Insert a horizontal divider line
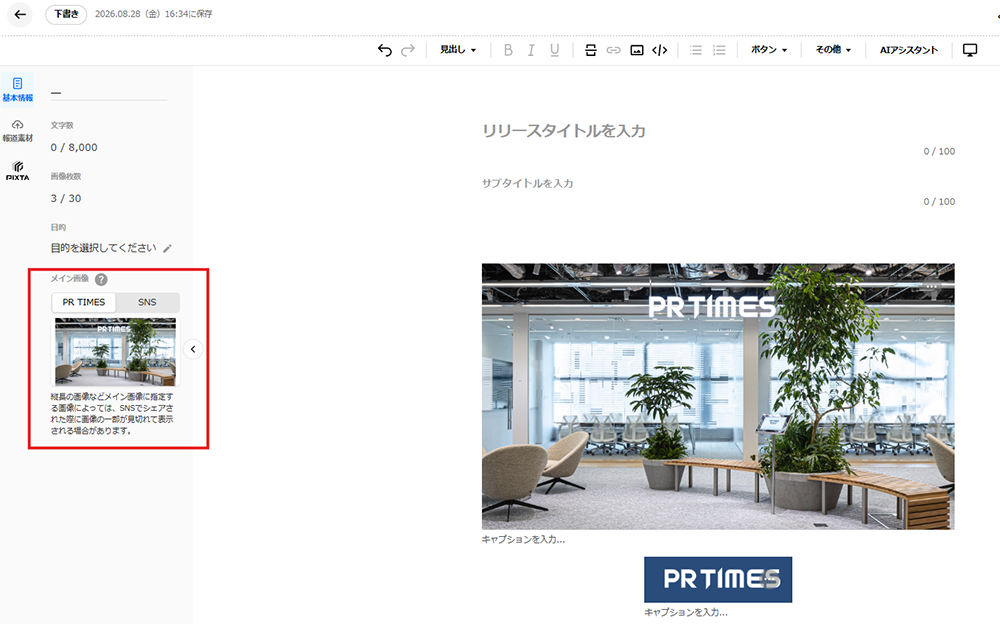 [x=591, y=50]
